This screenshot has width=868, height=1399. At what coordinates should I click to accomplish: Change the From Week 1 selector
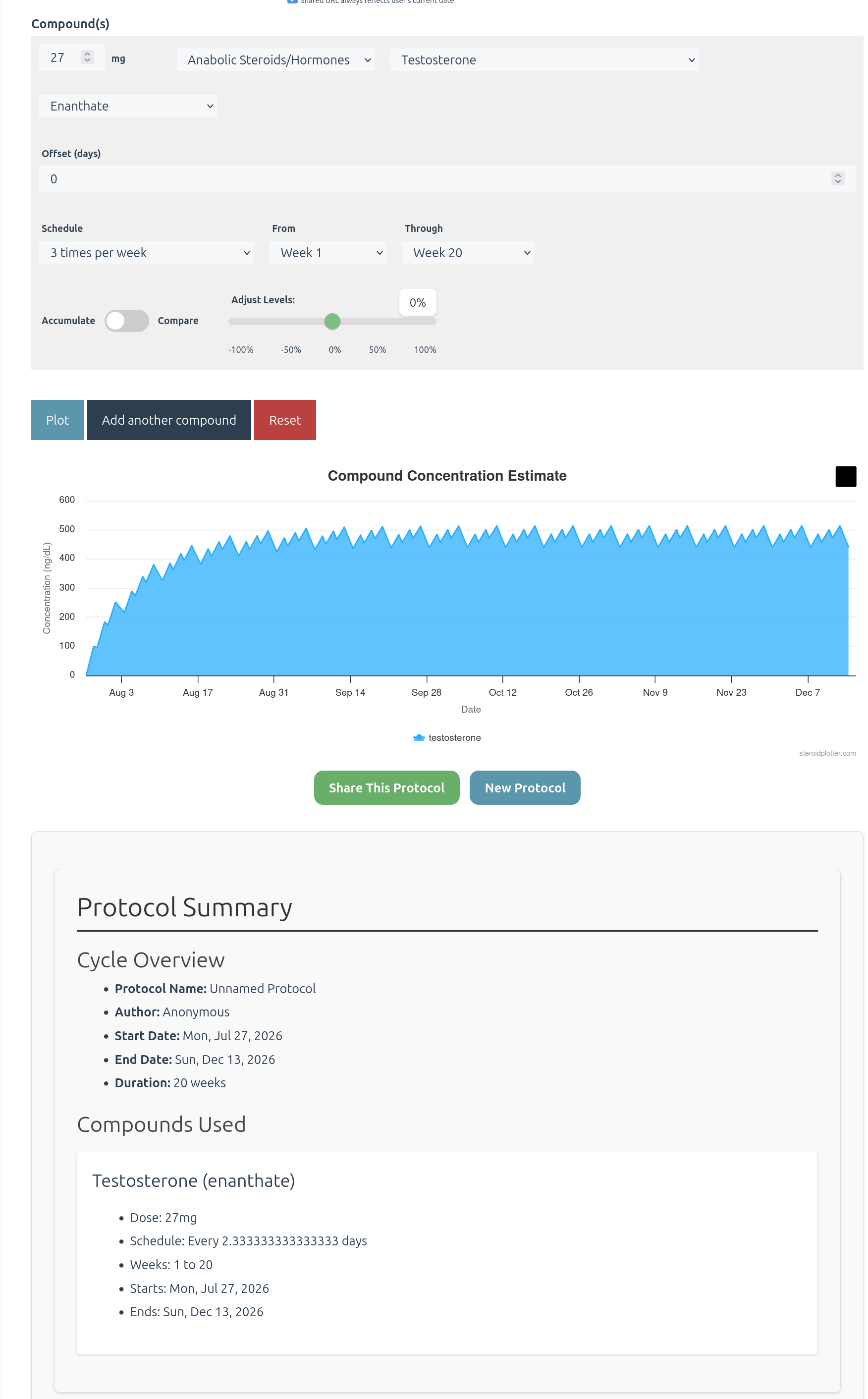tap(328, 253)
